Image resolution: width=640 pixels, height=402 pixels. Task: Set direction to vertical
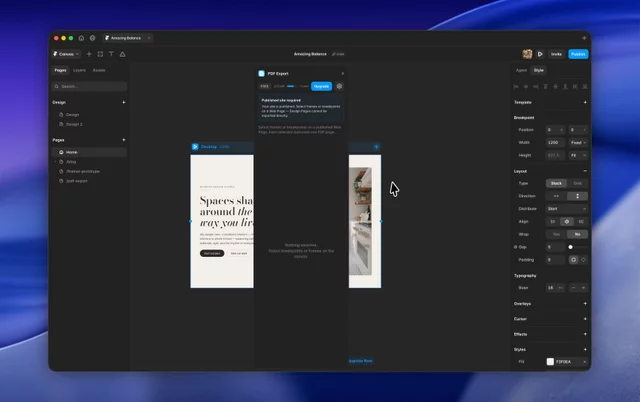pyautogui.click(x=578, y=196)
